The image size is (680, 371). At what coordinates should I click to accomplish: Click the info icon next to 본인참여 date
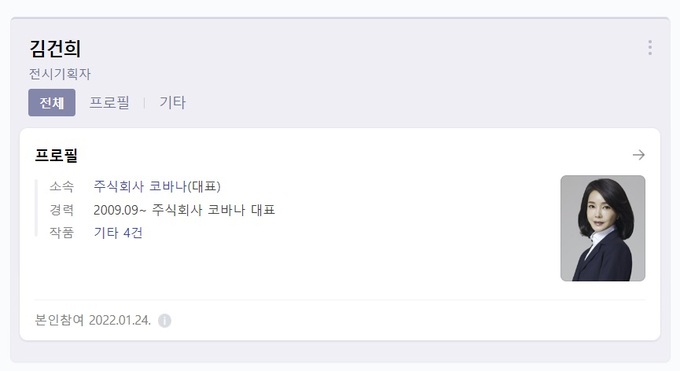click(164, 321)
